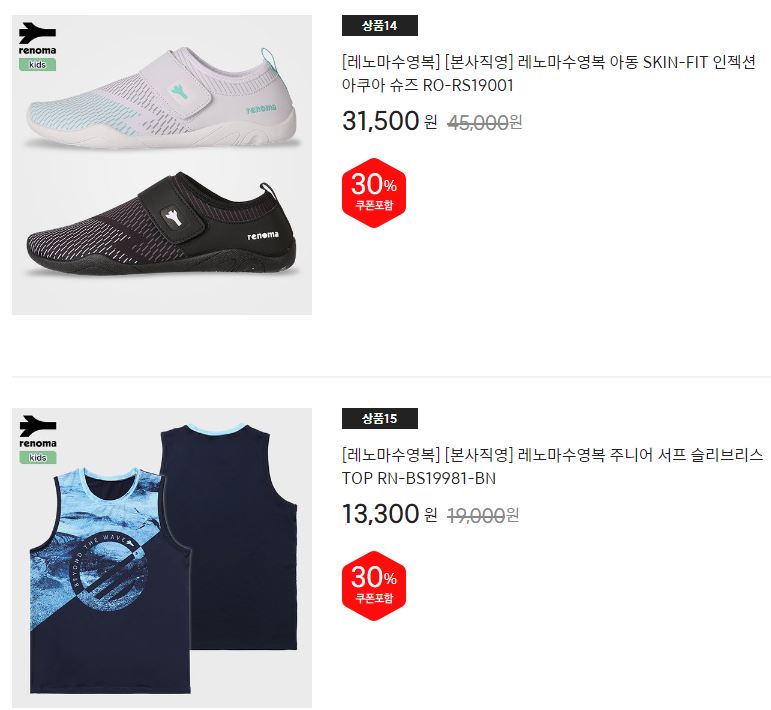Screen dimensions: 771x710
Task: Click the green kids badge on shoe image
Action: click(37, 64)
